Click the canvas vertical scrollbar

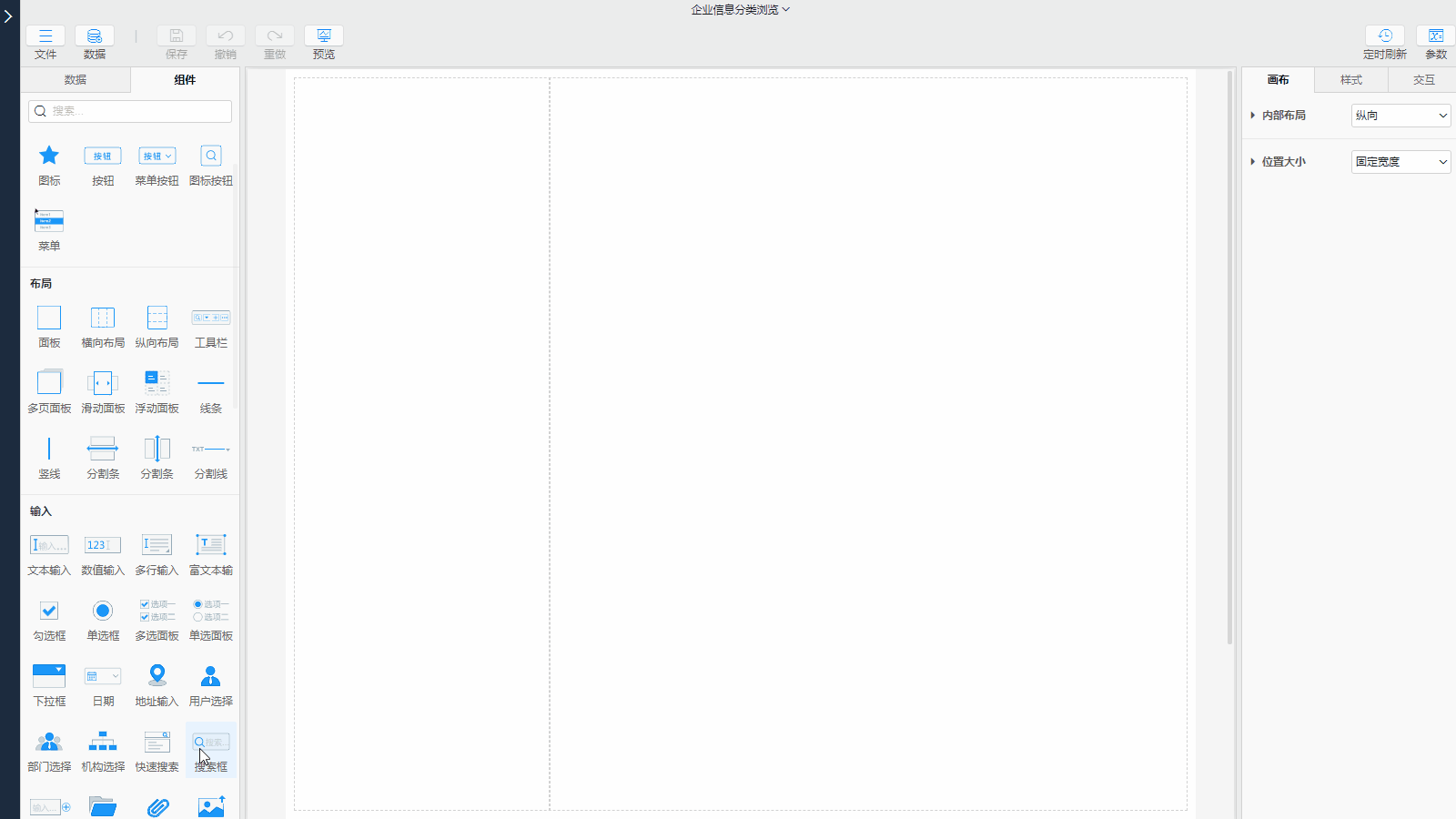pos(1230,364)
